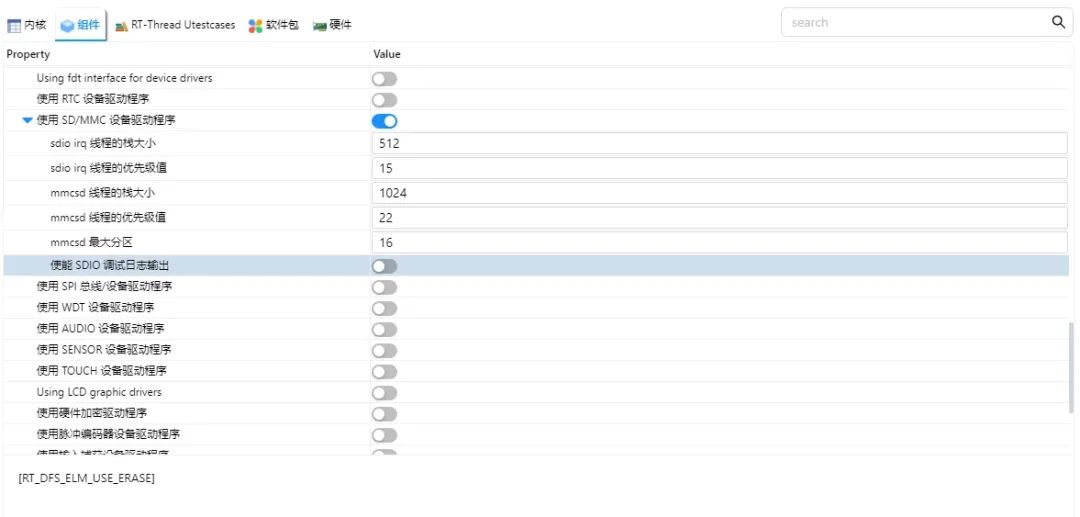
Task: Click the 组件 tab cube icon
Action: click(67, 25)
